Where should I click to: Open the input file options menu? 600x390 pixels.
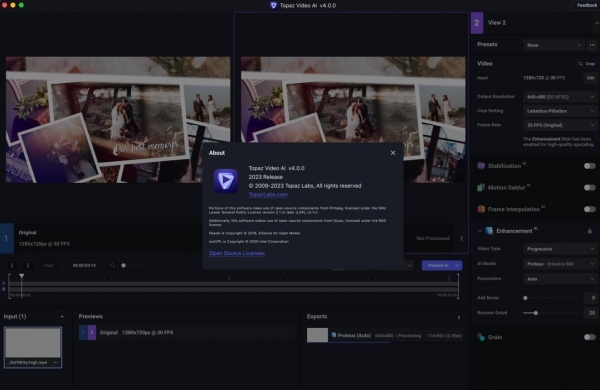[55, 362]
